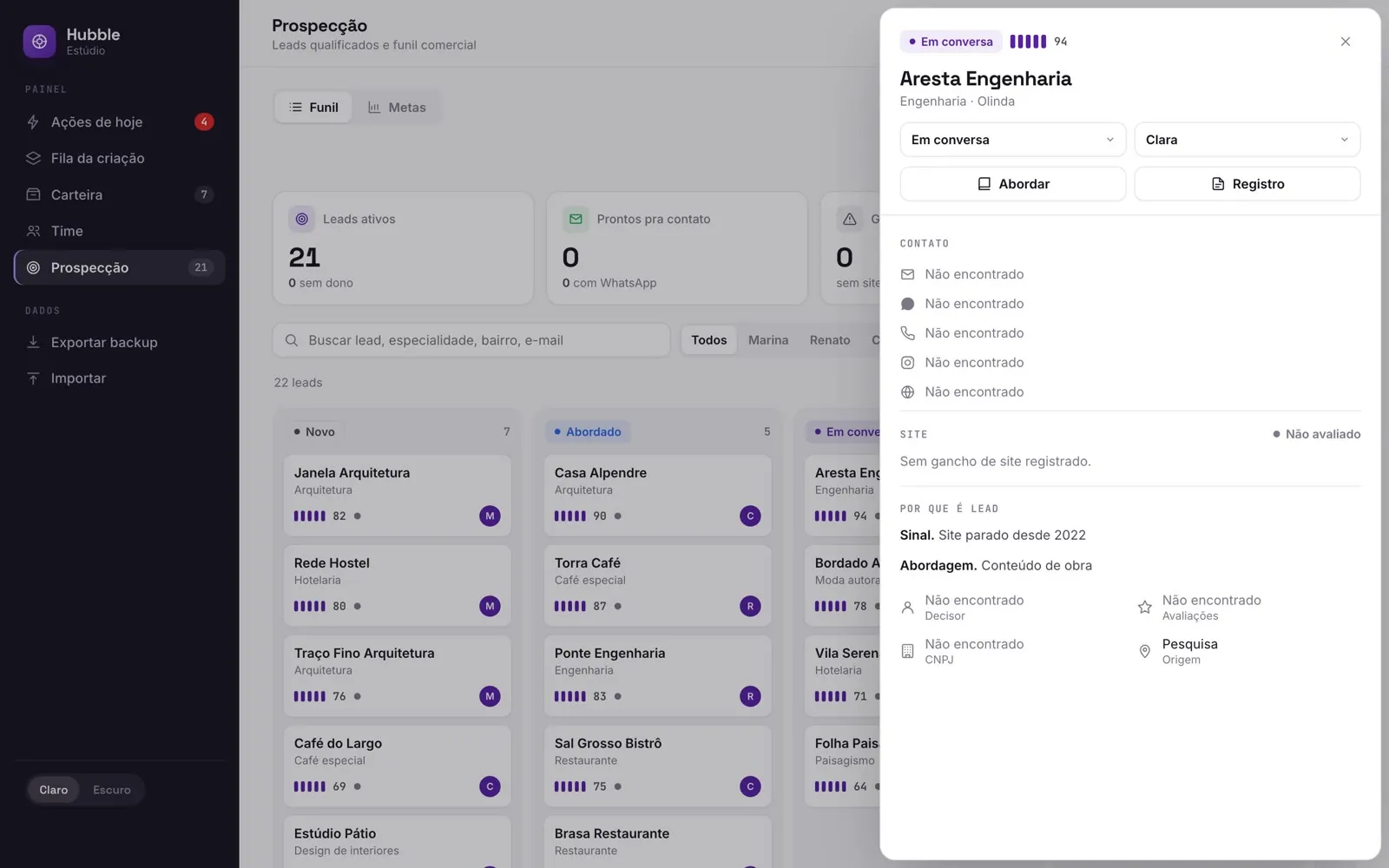Close the Aresta Engenharia panel
This screenshot has width=1389, height=868.
(1345, 42)
